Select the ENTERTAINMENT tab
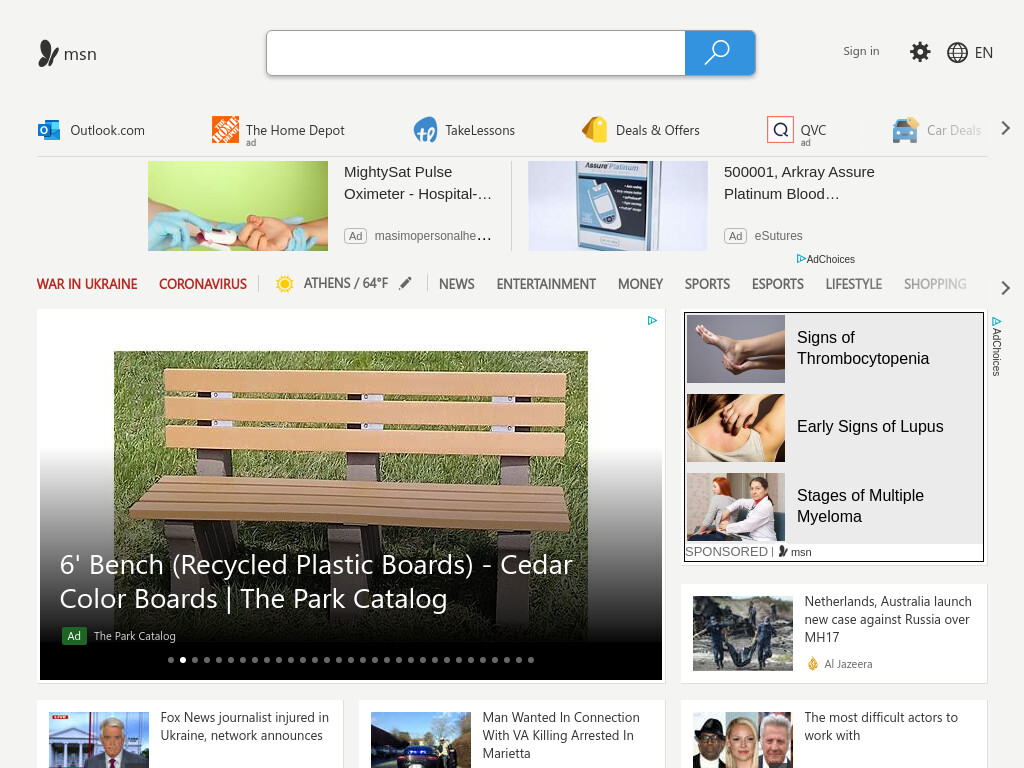Viewport: 1024px width, 768px height. [546, 284]
